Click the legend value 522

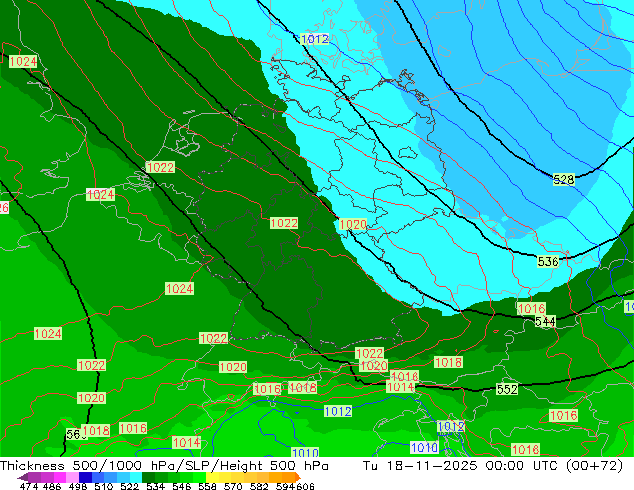[x=130, y=486]
